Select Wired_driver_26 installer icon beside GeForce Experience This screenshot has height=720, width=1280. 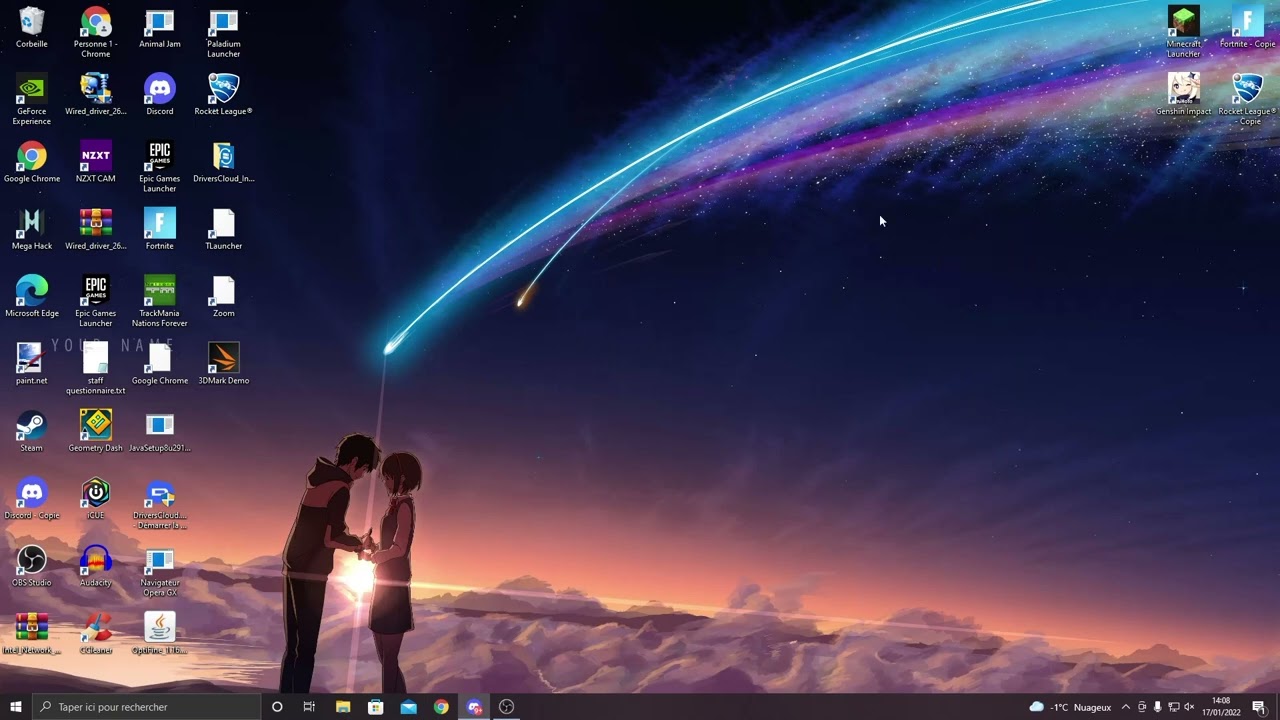pos(95,94)
